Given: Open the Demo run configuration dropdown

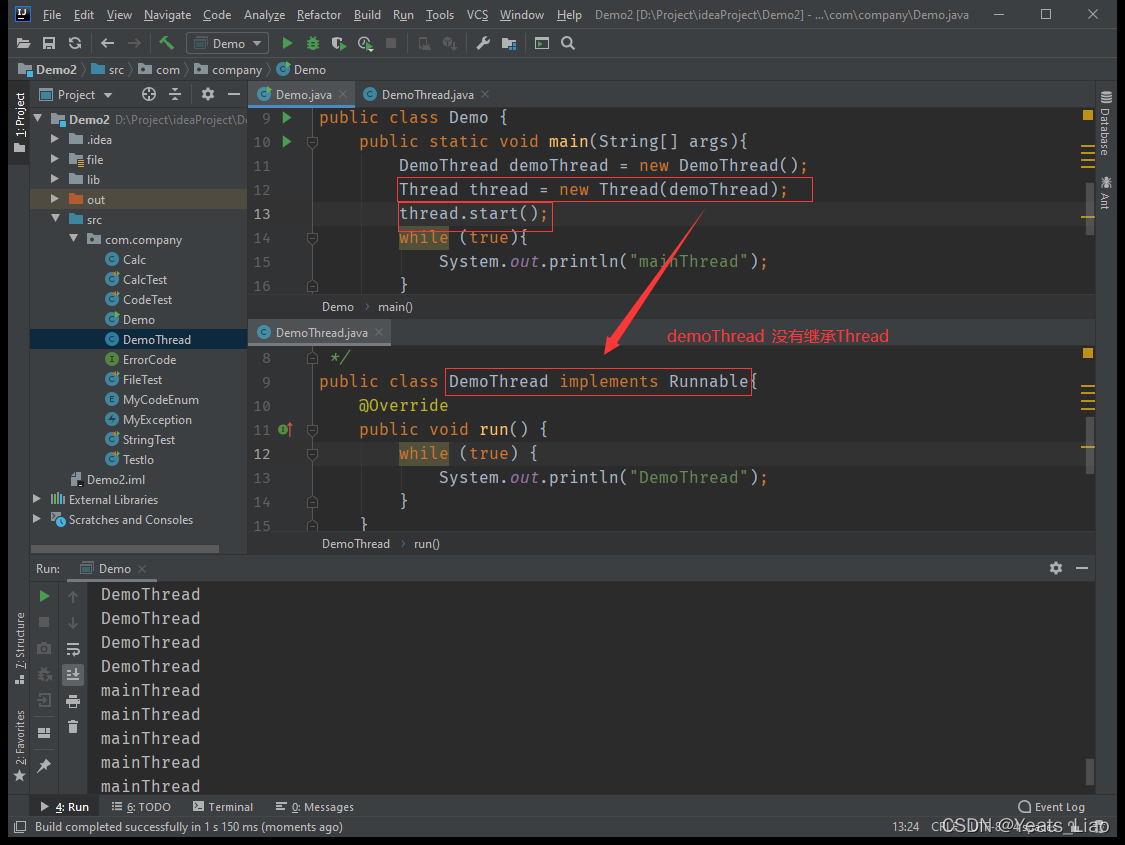Looking at the screenshot, I should pos(227,44).
